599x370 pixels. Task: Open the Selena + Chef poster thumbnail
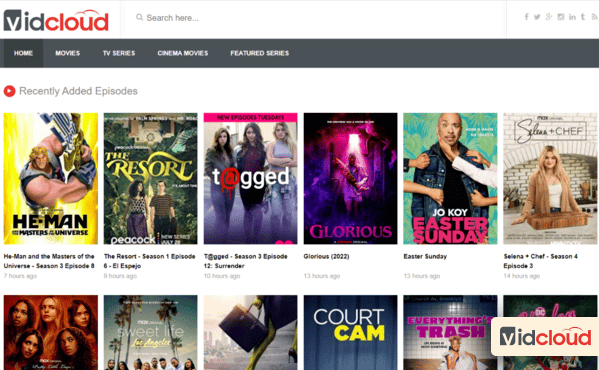[550, 178]
